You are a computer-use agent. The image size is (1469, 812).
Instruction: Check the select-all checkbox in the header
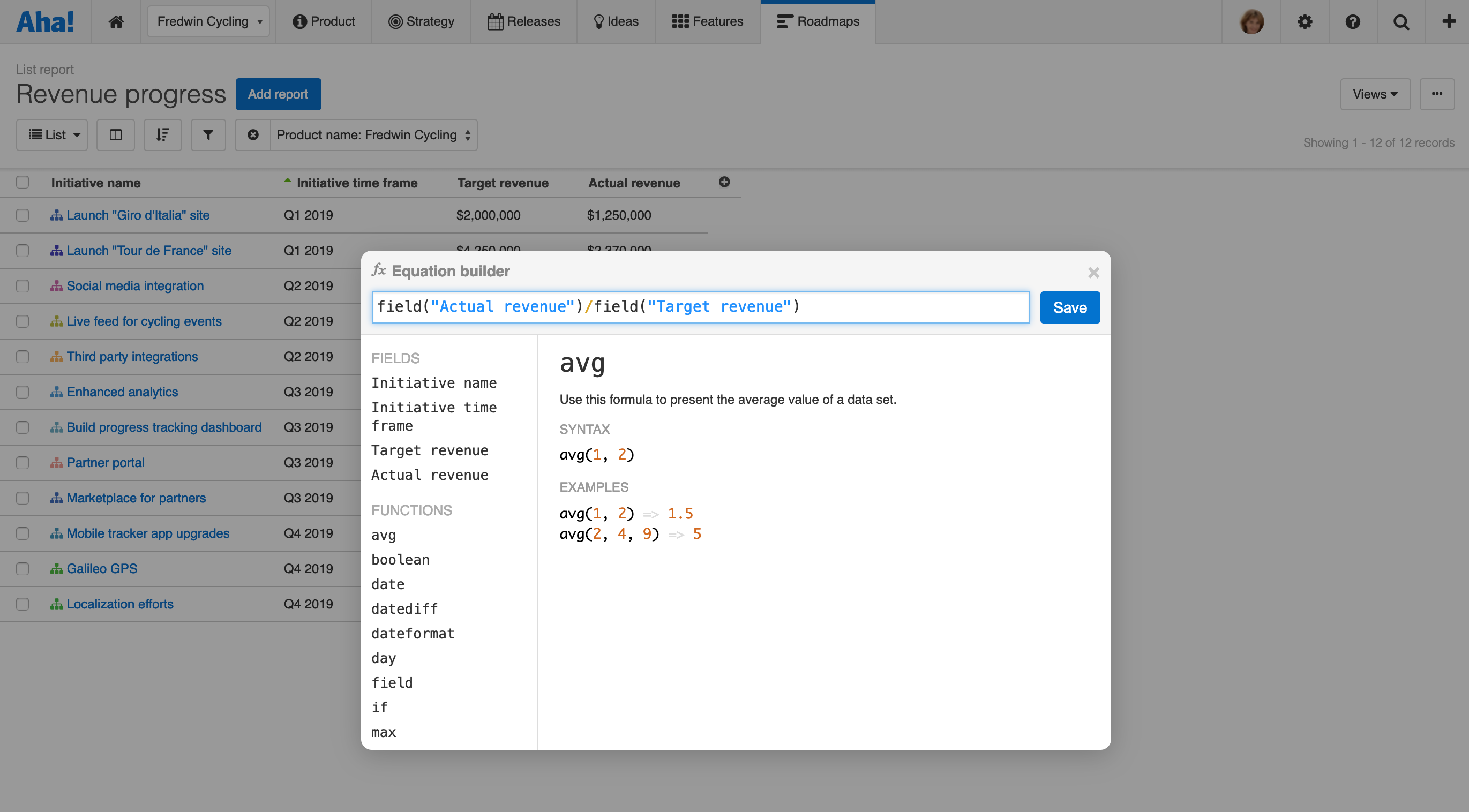pos(23,182)
